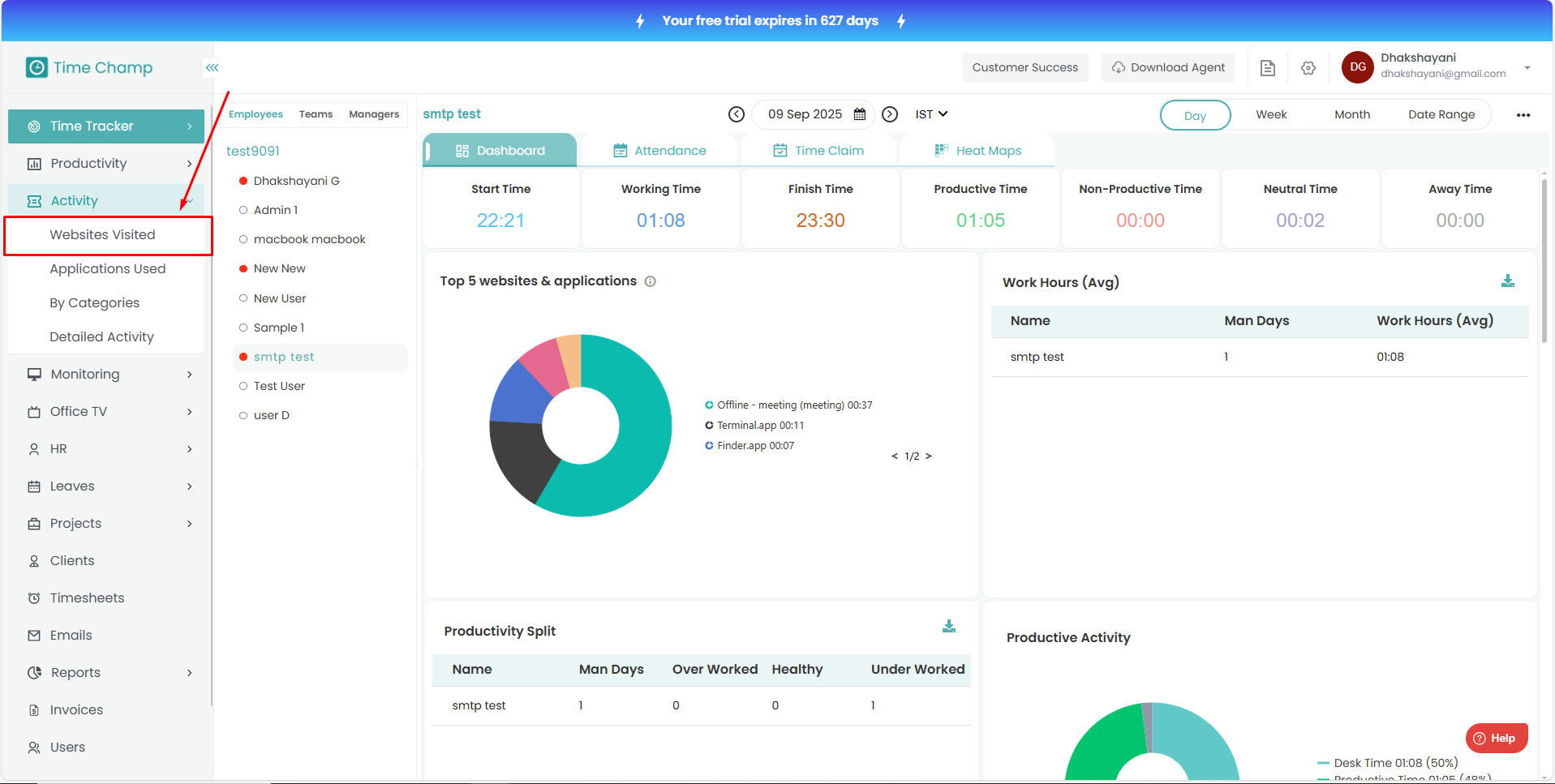Image resolution: width=1555 pixels, height=784 pixels.
Task: Open the IST timezone dropdown
Action: [931, 114]
